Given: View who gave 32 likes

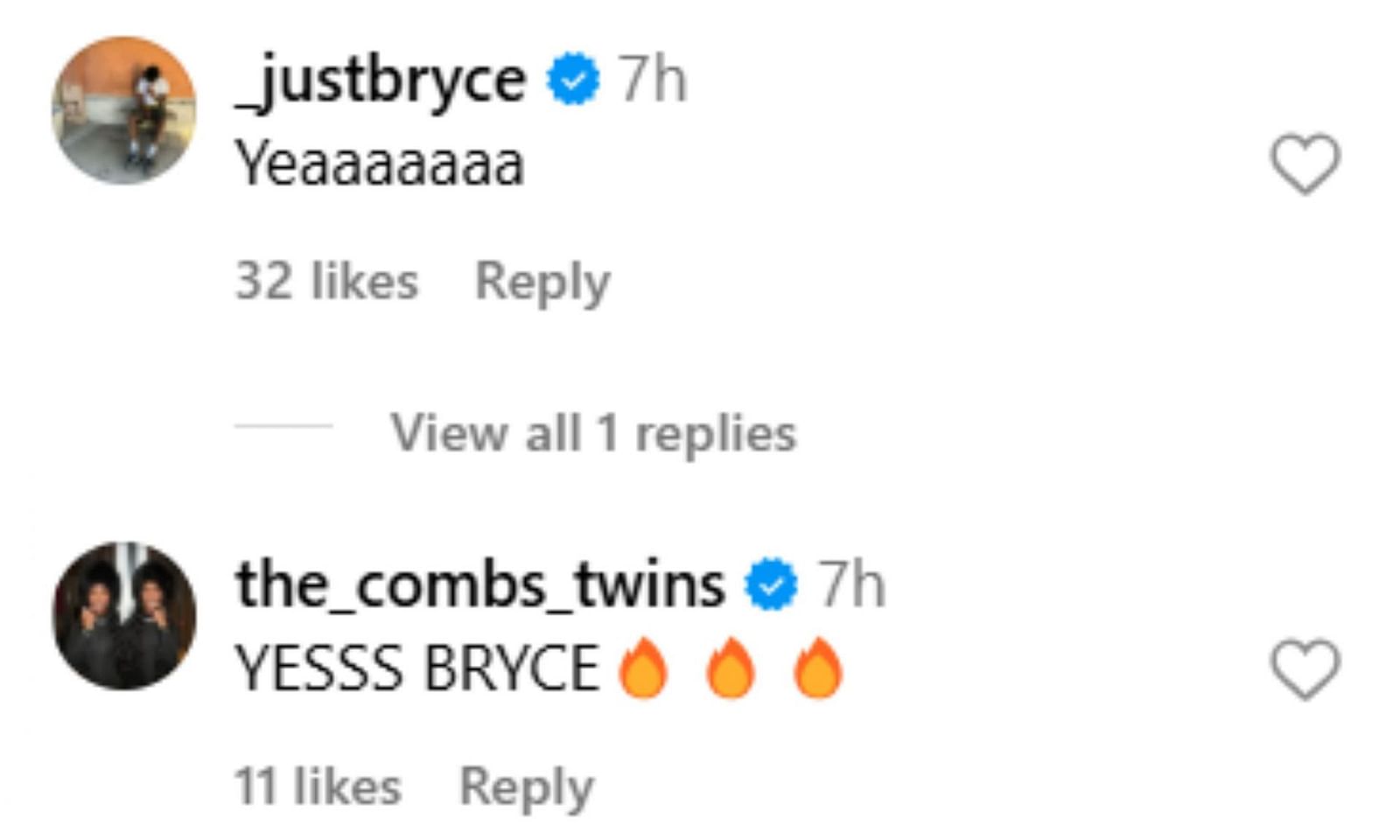Looking at the screenshot, I should 326,281.
